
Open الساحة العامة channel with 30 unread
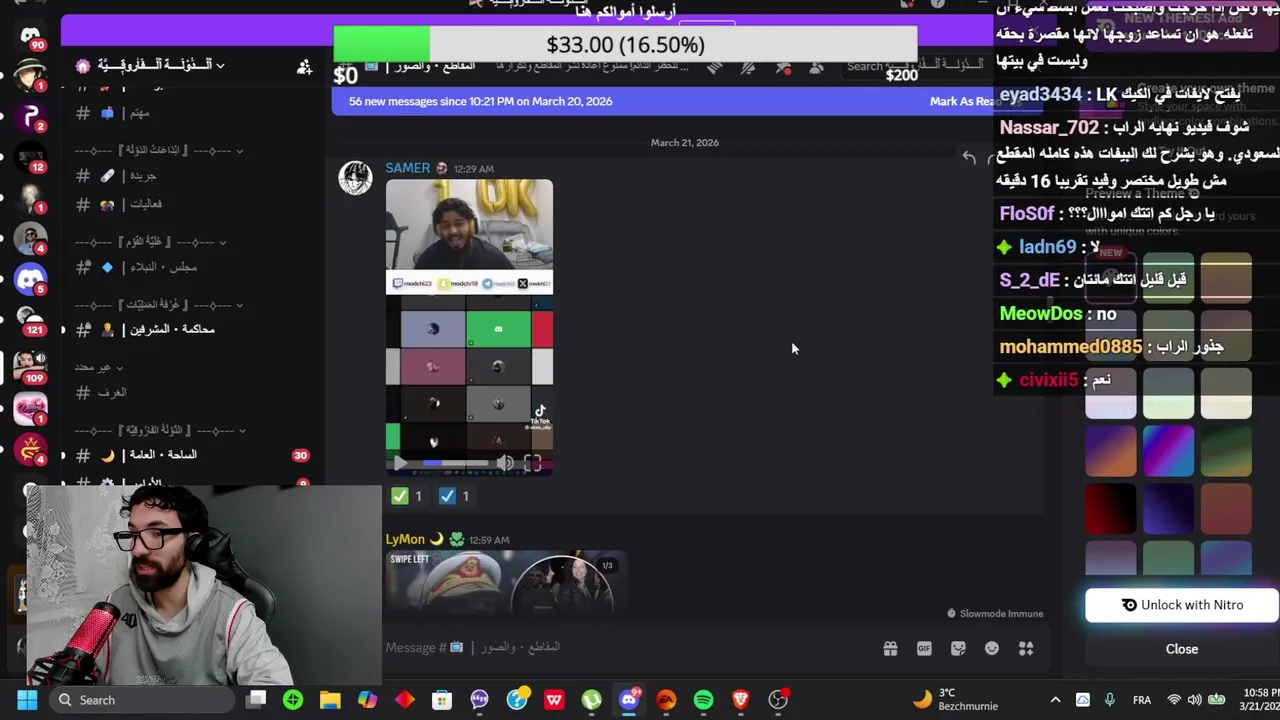190,455
